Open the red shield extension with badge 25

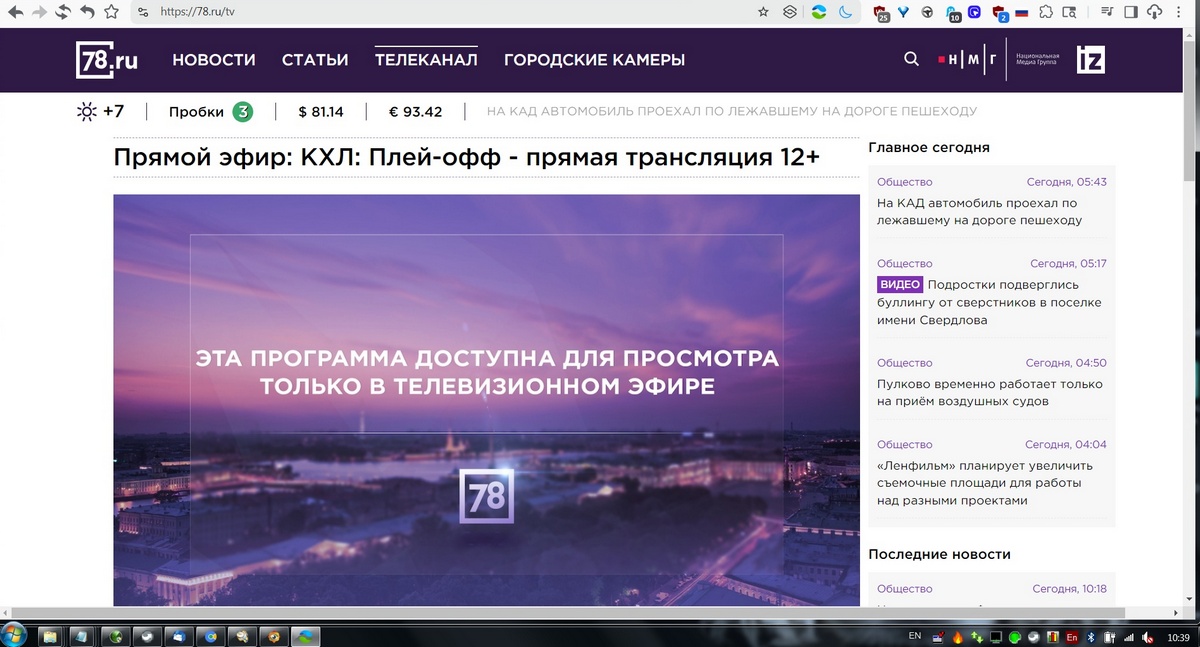point(882,13)
